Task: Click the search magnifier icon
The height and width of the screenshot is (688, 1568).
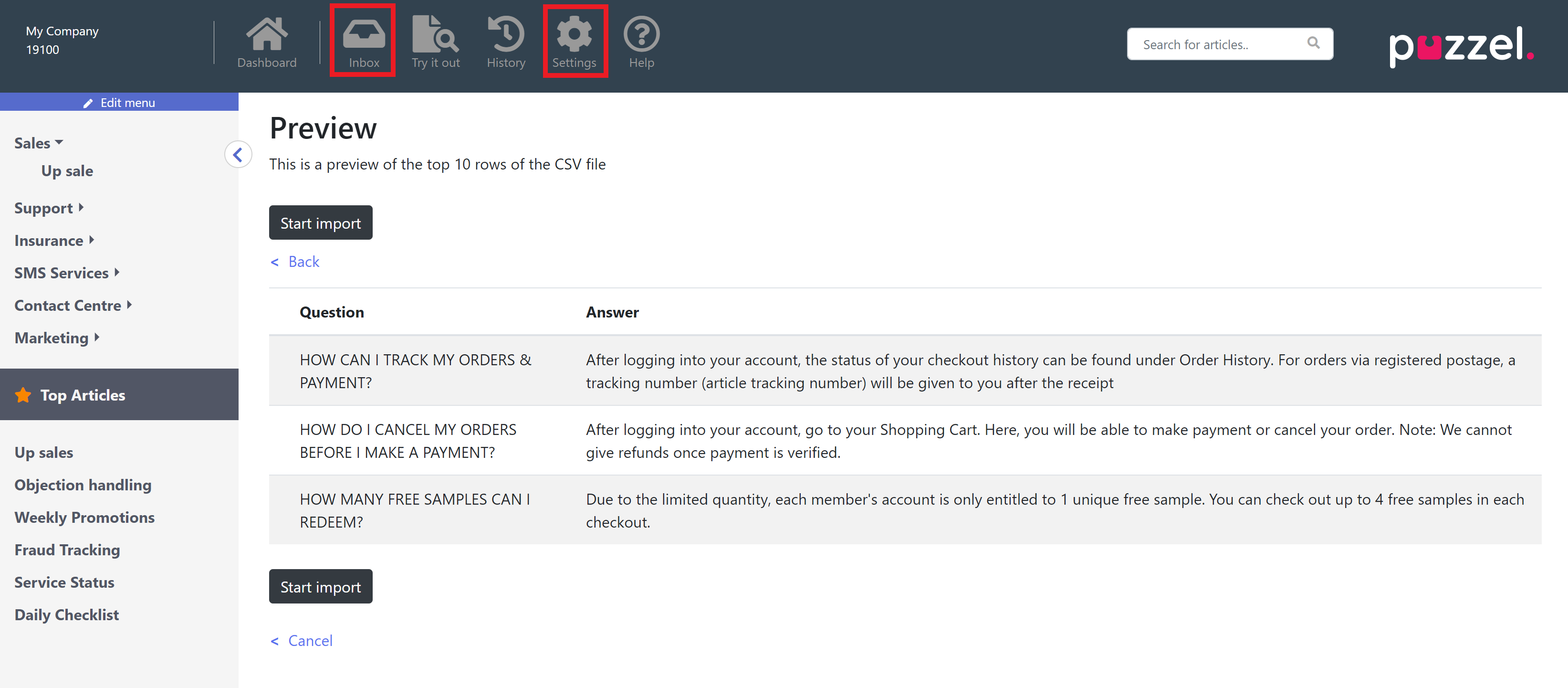Action: click(x=1313, y=43)
